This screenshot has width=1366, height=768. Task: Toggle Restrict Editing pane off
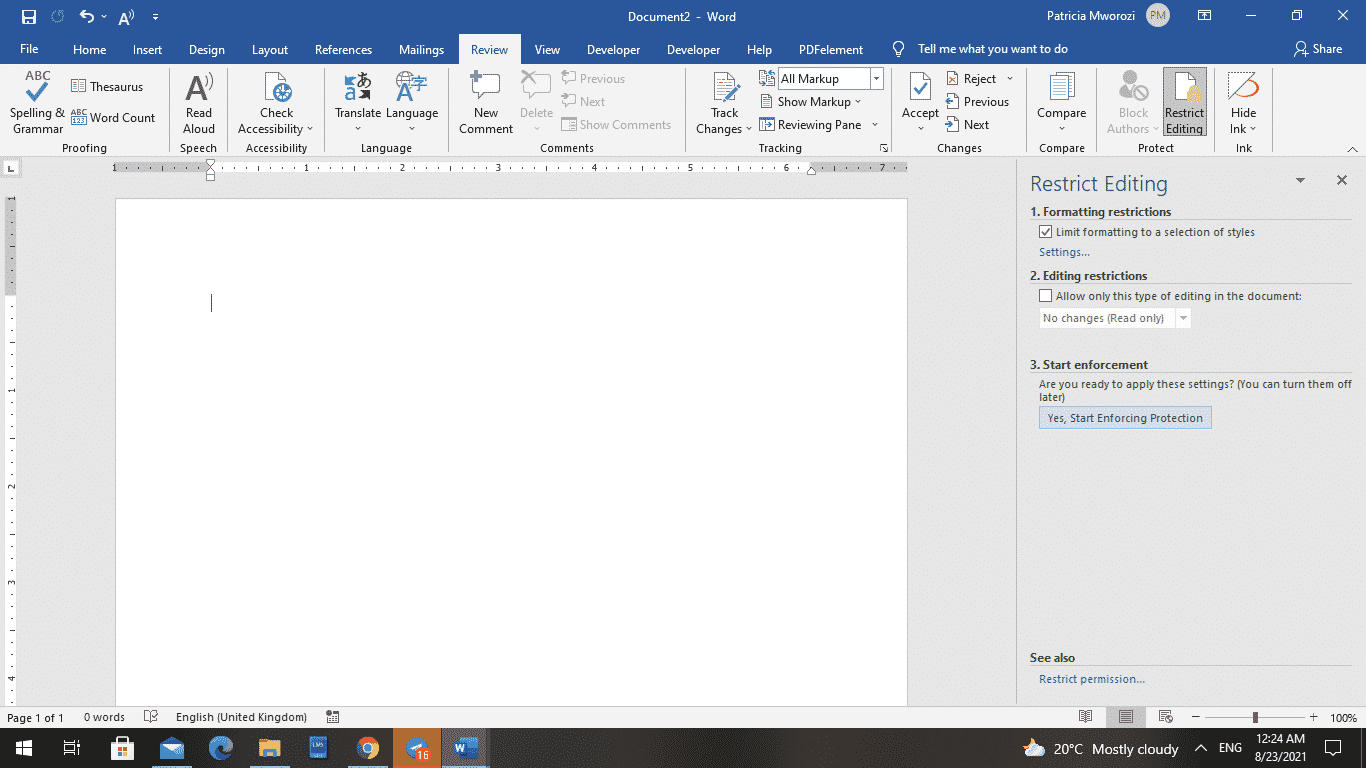tap(1184, 100)
